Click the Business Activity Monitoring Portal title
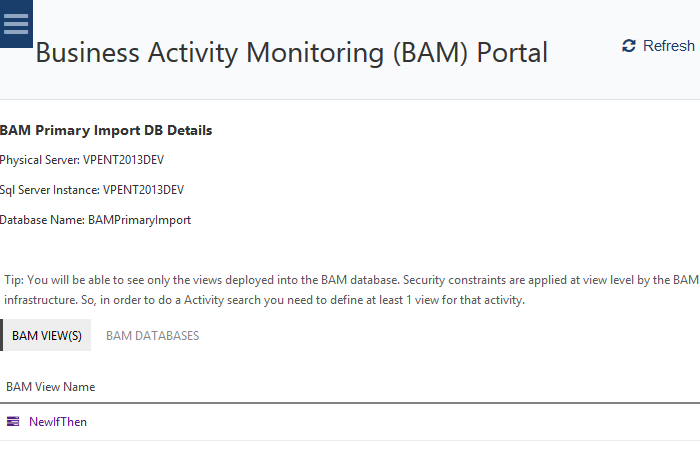This screenshot has width=700, height=450. click(291, 52)
